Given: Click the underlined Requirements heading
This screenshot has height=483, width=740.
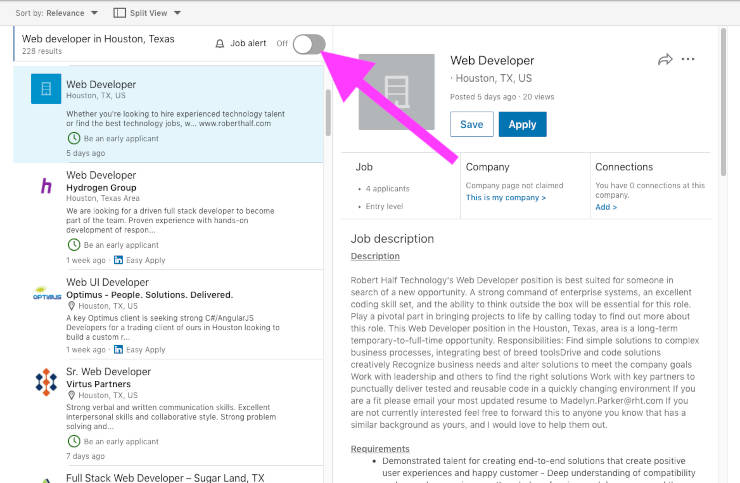Looking at the screenshot, I should (380, 449).
